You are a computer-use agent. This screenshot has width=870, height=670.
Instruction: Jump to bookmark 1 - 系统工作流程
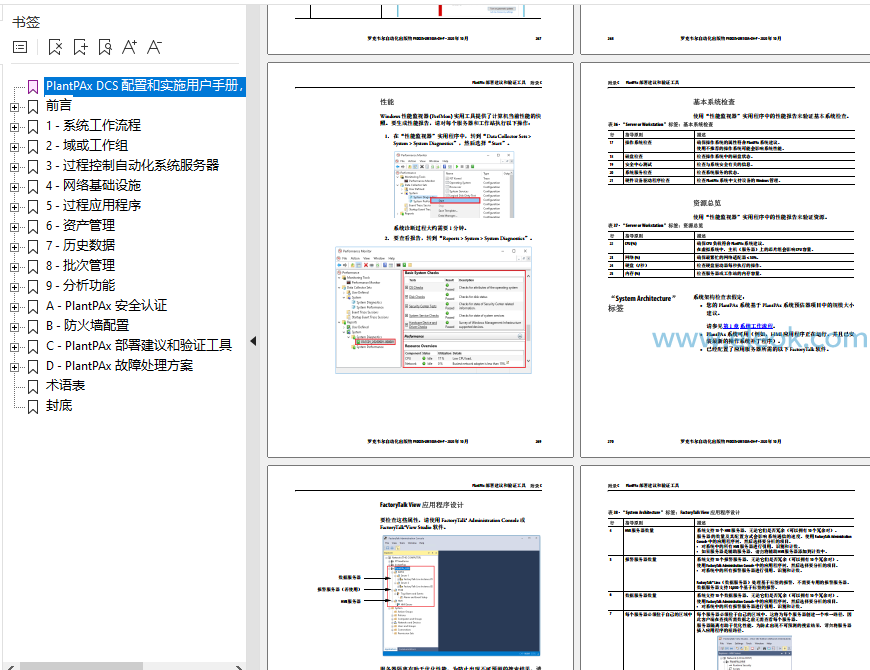pyautogui.click(x=93, y=125)
